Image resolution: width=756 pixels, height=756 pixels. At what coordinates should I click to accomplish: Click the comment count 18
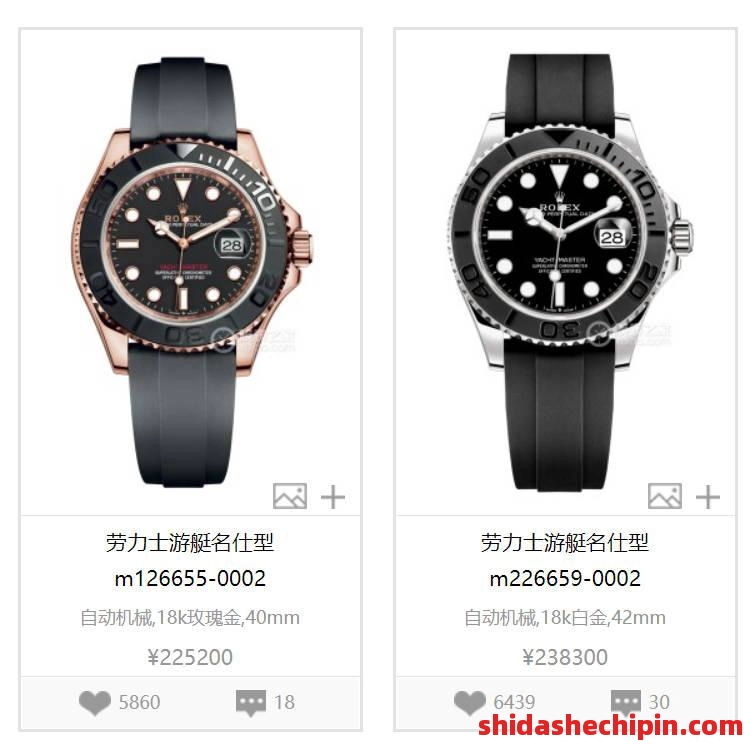tap(284, 702)
